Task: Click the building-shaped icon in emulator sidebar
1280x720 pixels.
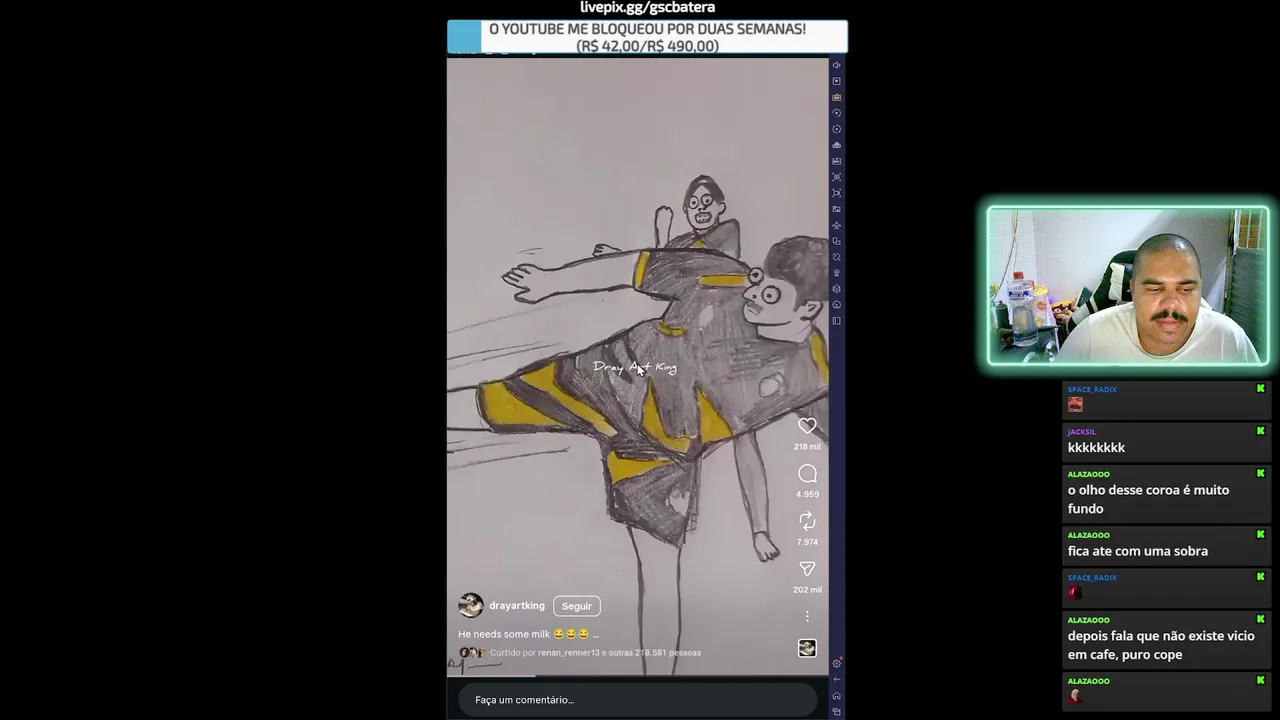Action: pos(836,145)
